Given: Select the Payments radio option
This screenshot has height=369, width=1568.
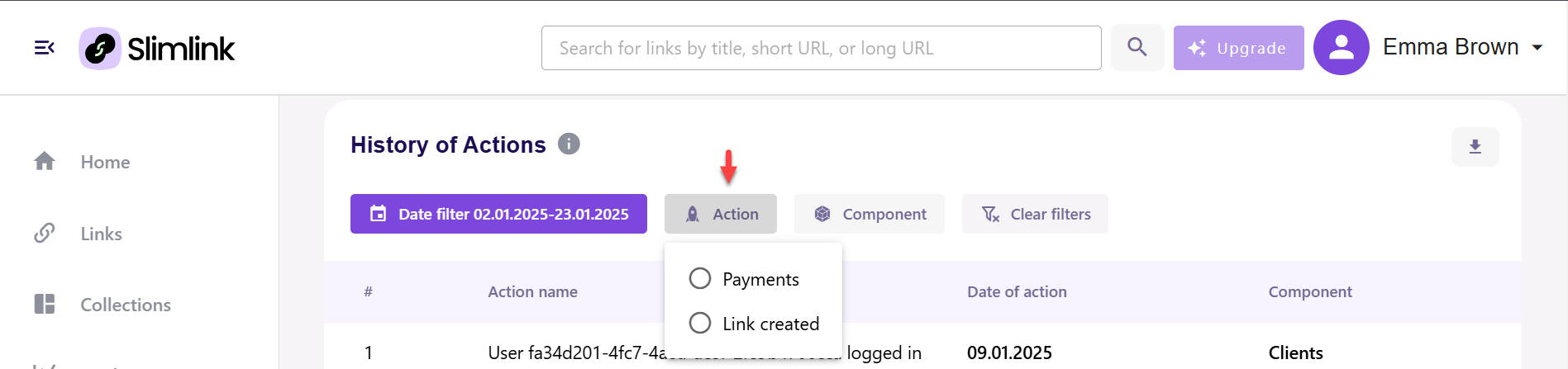Looking at the screenshot, I should [x=700, y=278].
